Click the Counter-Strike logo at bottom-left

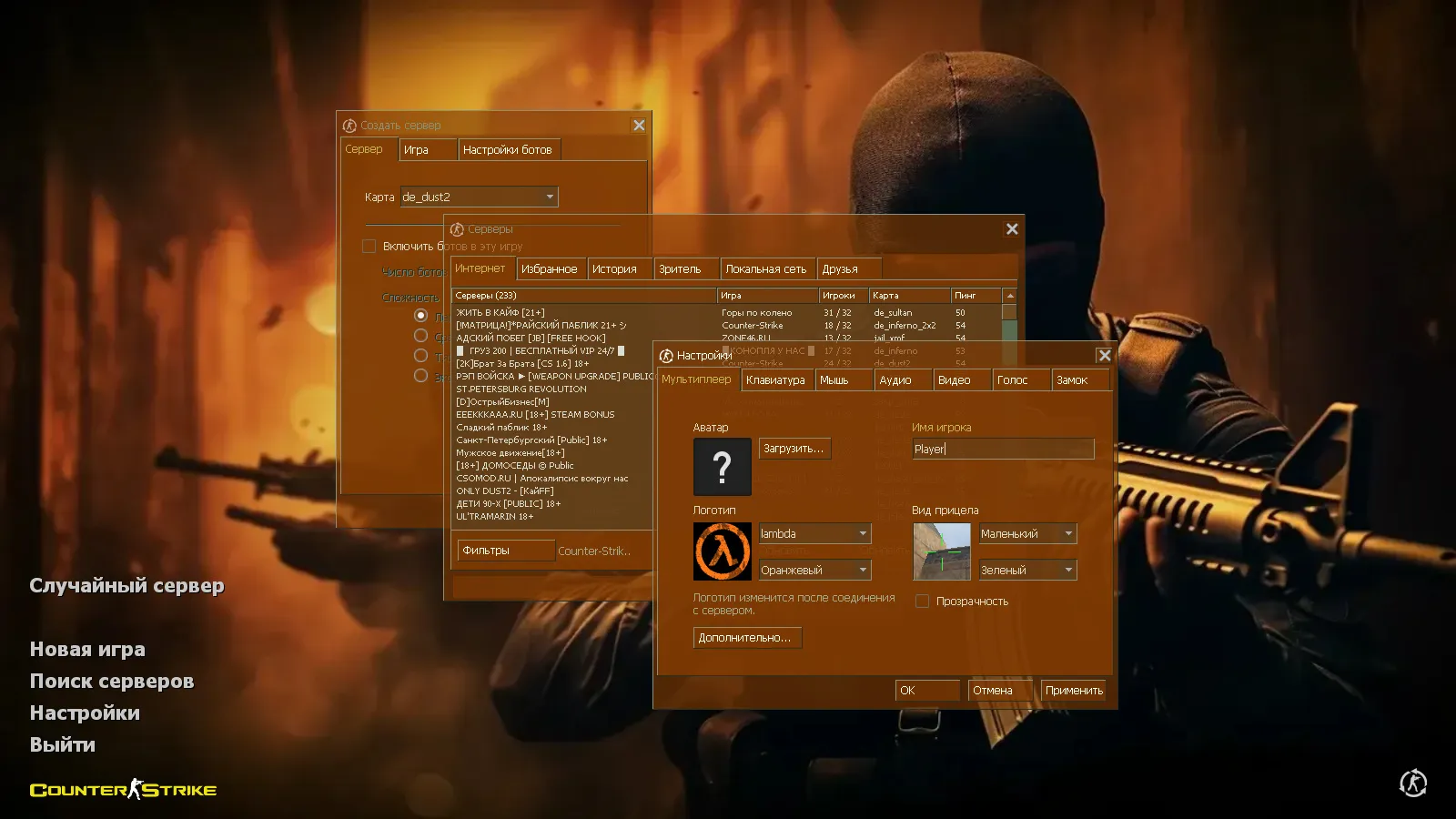123,789
